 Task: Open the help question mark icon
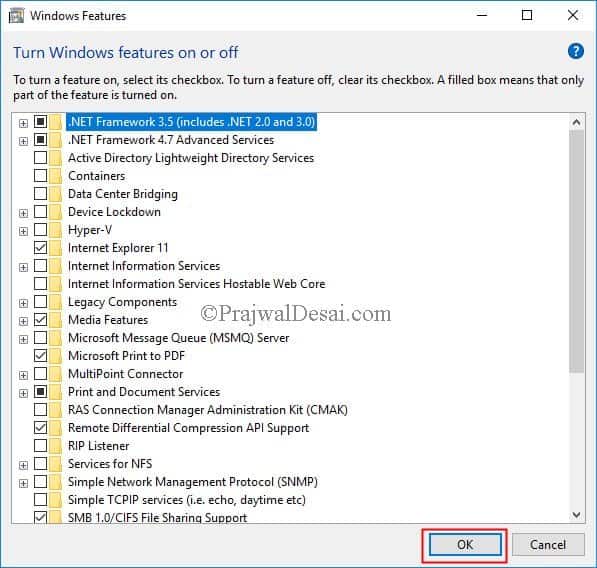point(575,51)
